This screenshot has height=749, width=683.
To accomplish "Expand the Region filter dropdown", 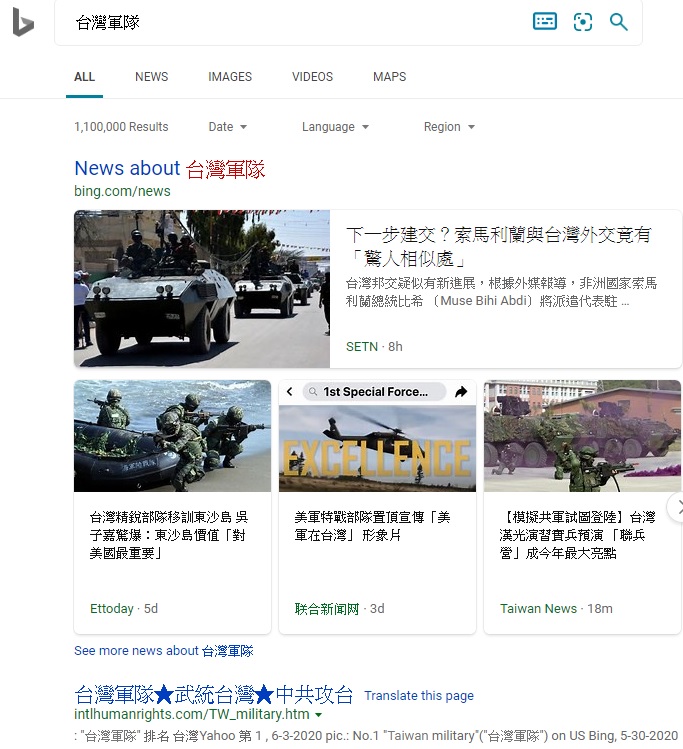I will (x=449, y=127).
